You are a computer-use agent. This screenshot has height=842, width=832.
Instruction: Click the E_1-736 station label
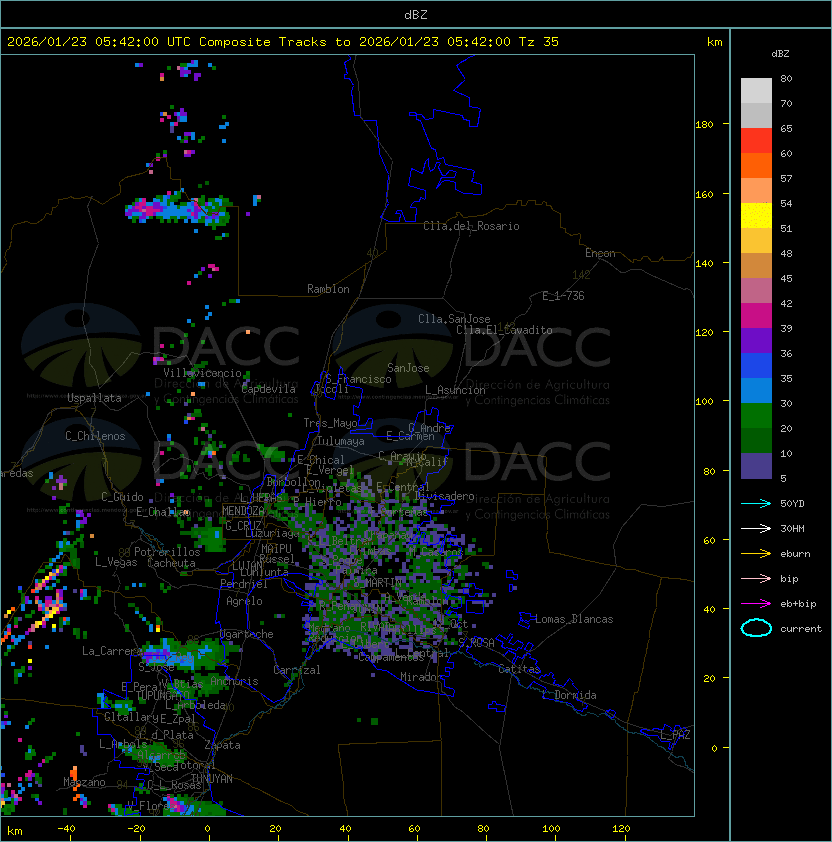(x=563, y=296)
